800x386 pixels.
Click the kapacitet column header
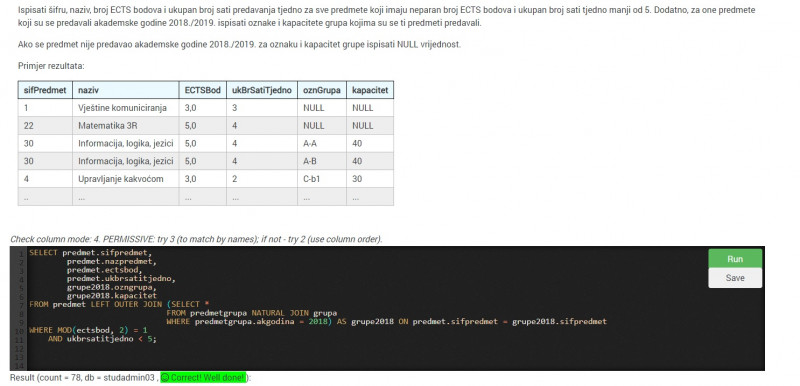click(x=370, y=90)
